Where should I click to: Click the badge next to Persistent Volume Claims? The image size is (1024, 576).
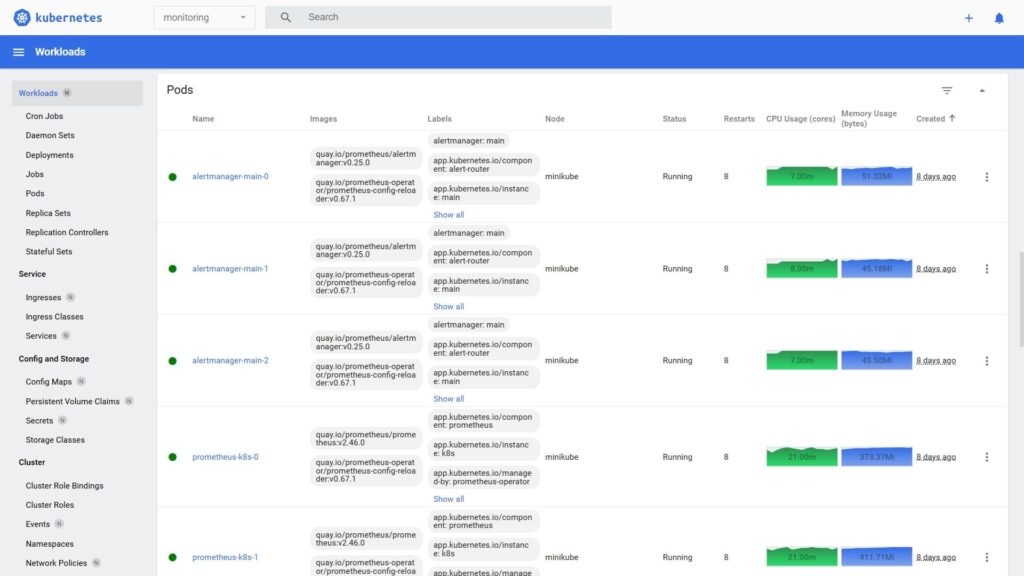click(x=129, y=401)
